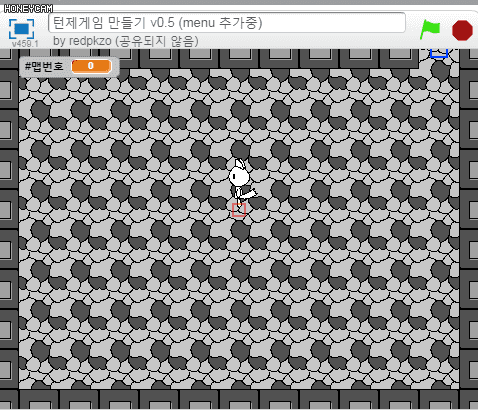Click the small red square marker
The width and height of the screenshot is (478, 413).
click(x=239, y=210)
